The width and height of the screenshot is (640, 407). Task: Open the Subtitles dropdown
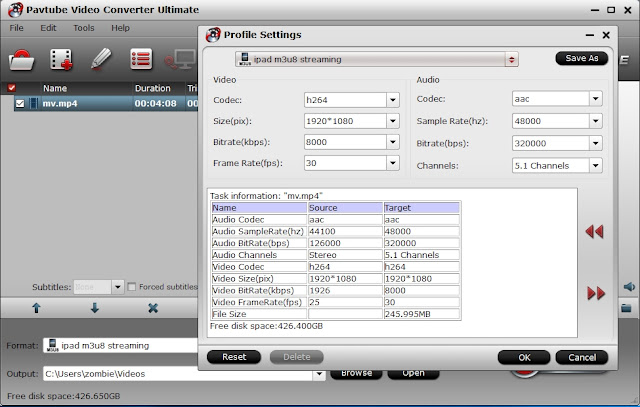click(118, 287)
